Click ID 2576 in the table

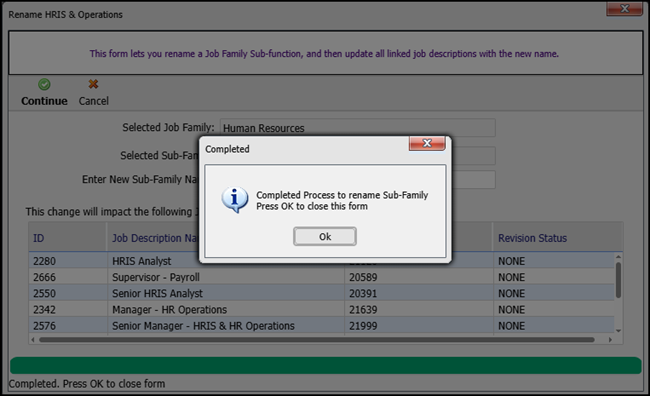(x=44, y=326)
